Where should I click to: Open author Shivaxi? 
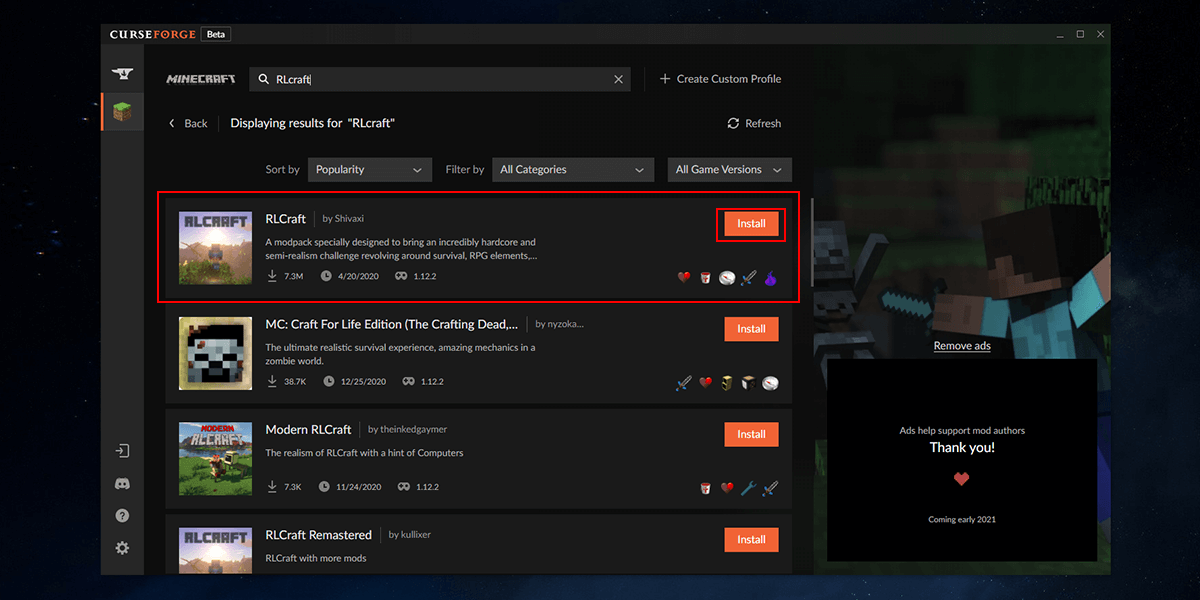tap(350, 219)
